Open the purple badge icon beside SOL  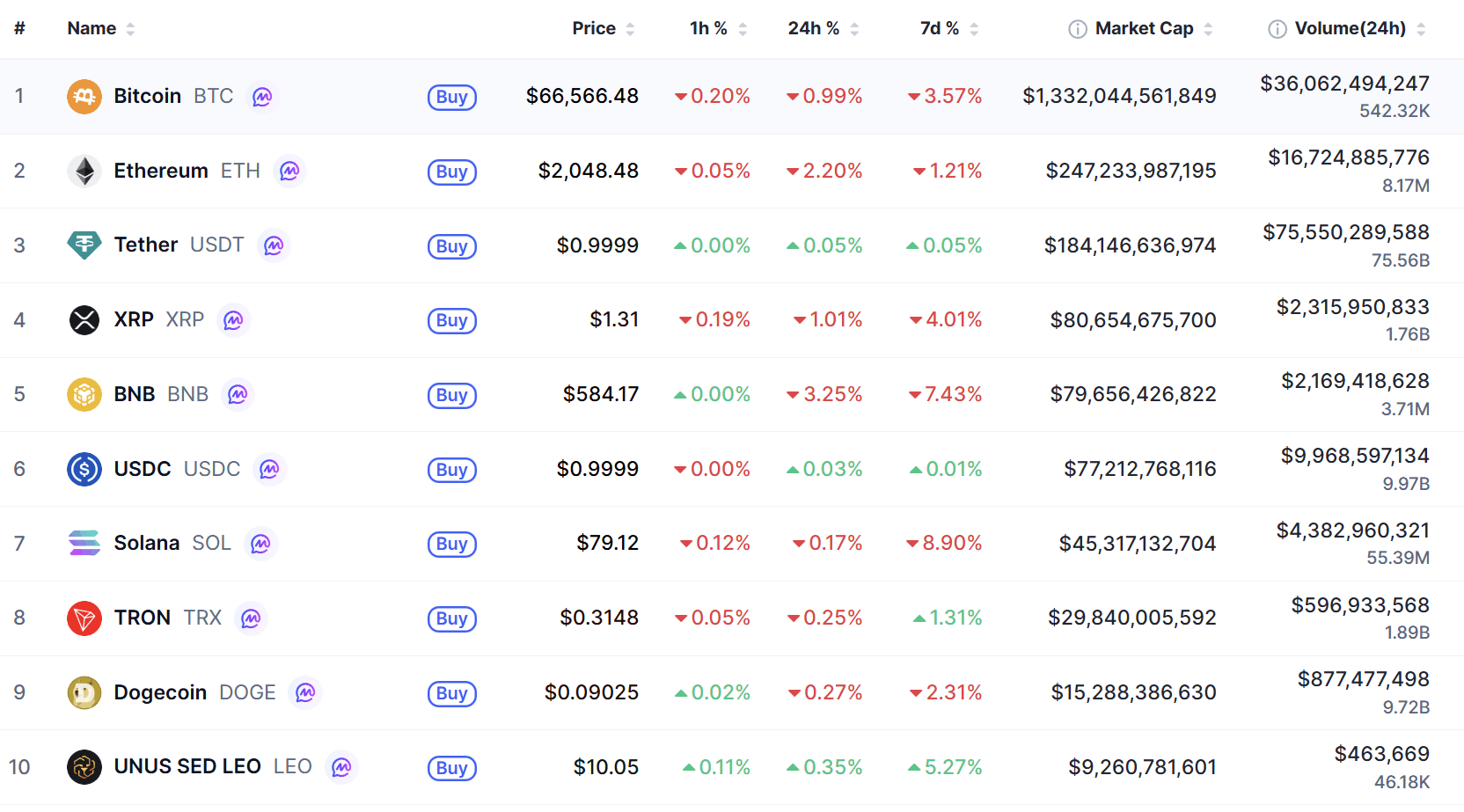click(x=260, y=544)
